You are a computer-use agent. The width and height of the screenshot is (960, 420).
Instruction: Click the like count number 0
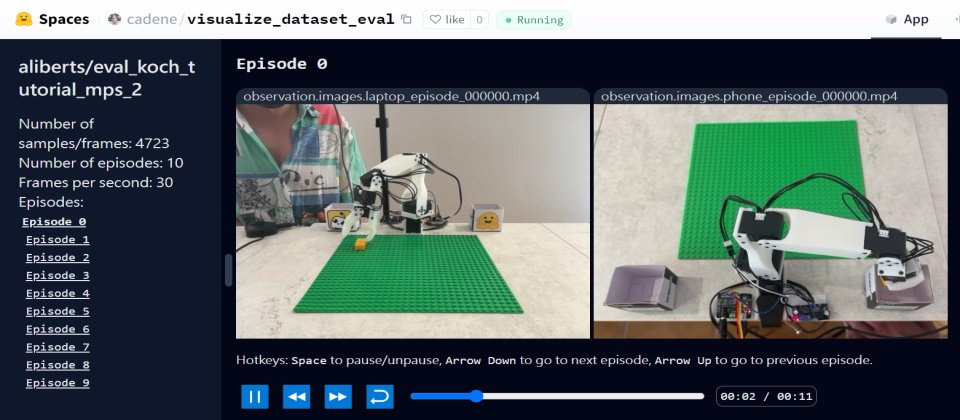(x=479, y=20)
